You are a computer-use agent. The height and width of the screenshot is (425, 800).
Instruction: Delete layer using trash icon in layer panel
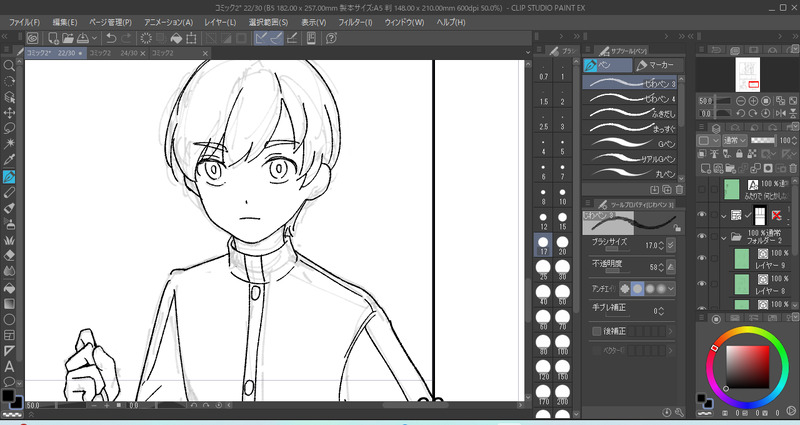pos(793,168)
